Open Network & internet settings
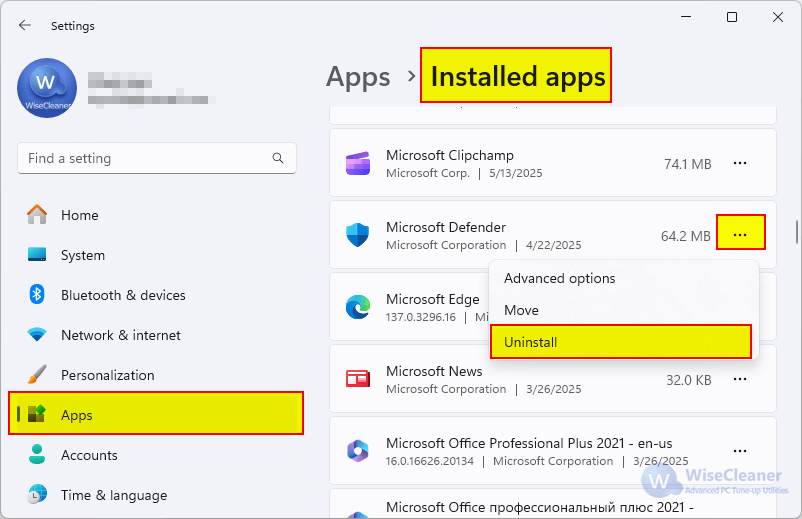Screen dimensions: 802x519 pos(156,335)
